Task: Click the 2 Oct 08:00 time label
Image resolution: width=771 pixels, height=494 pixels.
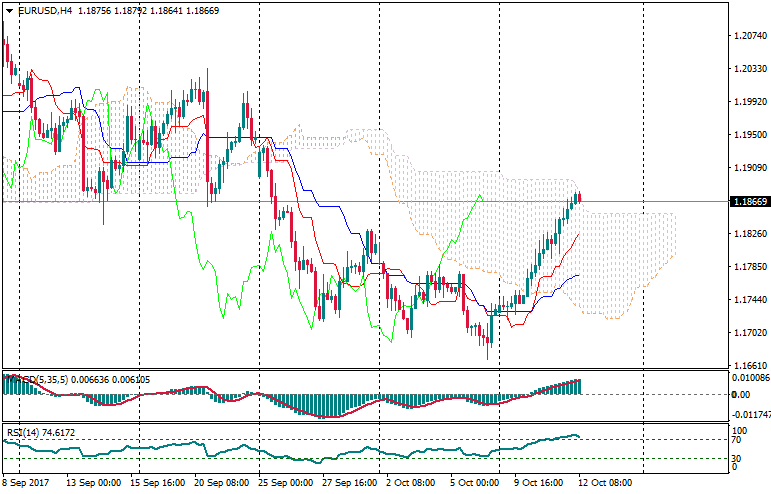Action: [410, 482]
